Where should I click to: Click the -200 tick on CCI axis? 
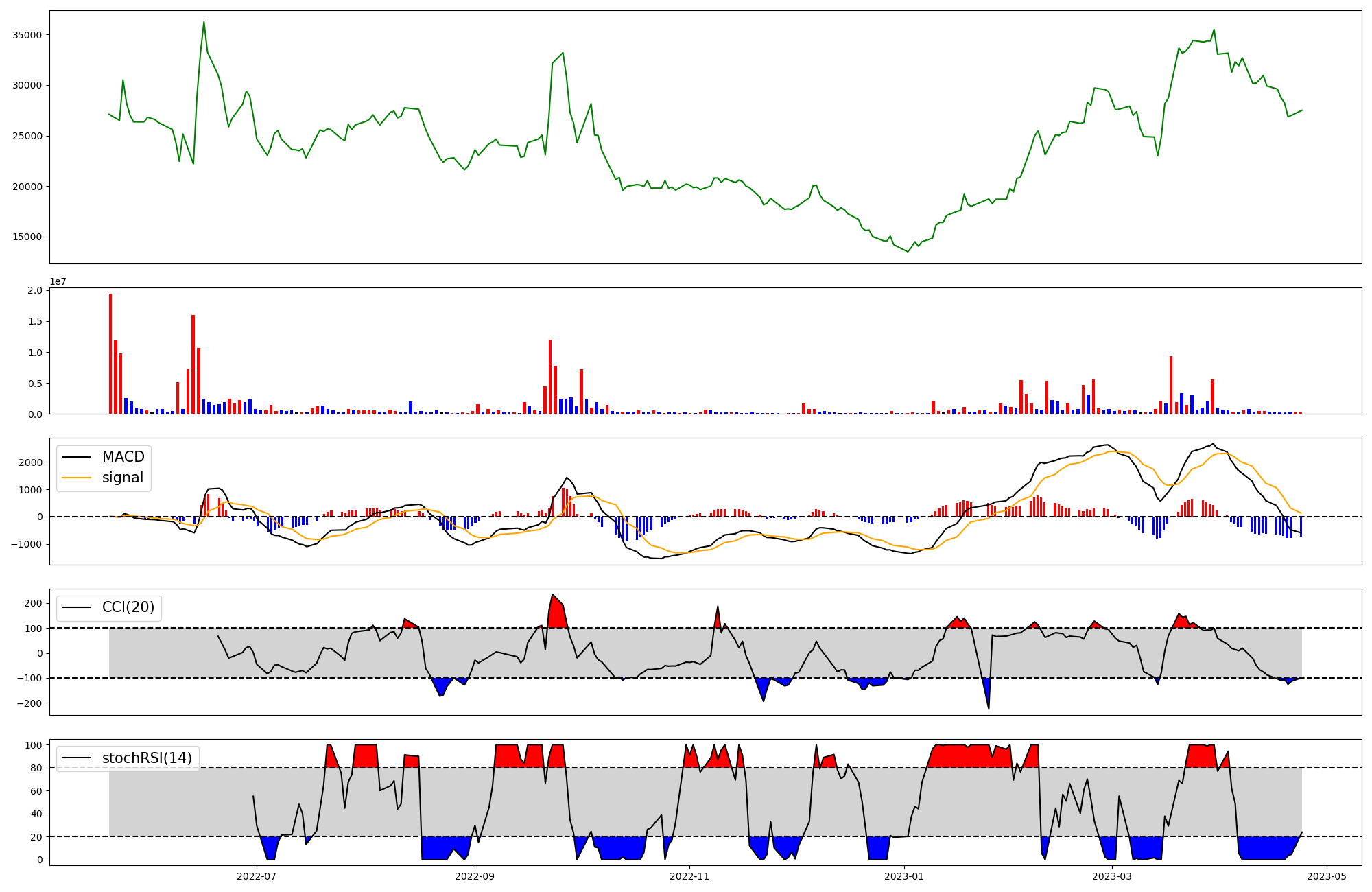coord(31,703)
